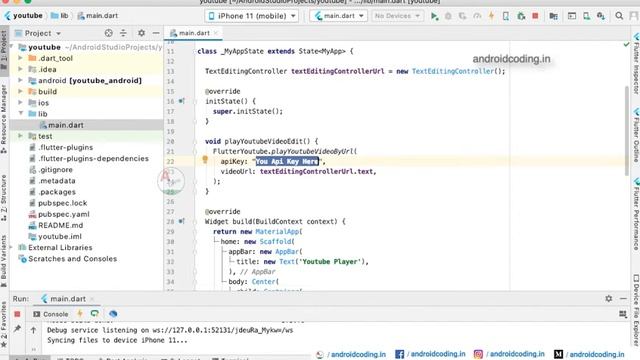Stop process using Run panel red square
Image resolution: width=640 pixels, height=360 pixels.
click(17, 314)
